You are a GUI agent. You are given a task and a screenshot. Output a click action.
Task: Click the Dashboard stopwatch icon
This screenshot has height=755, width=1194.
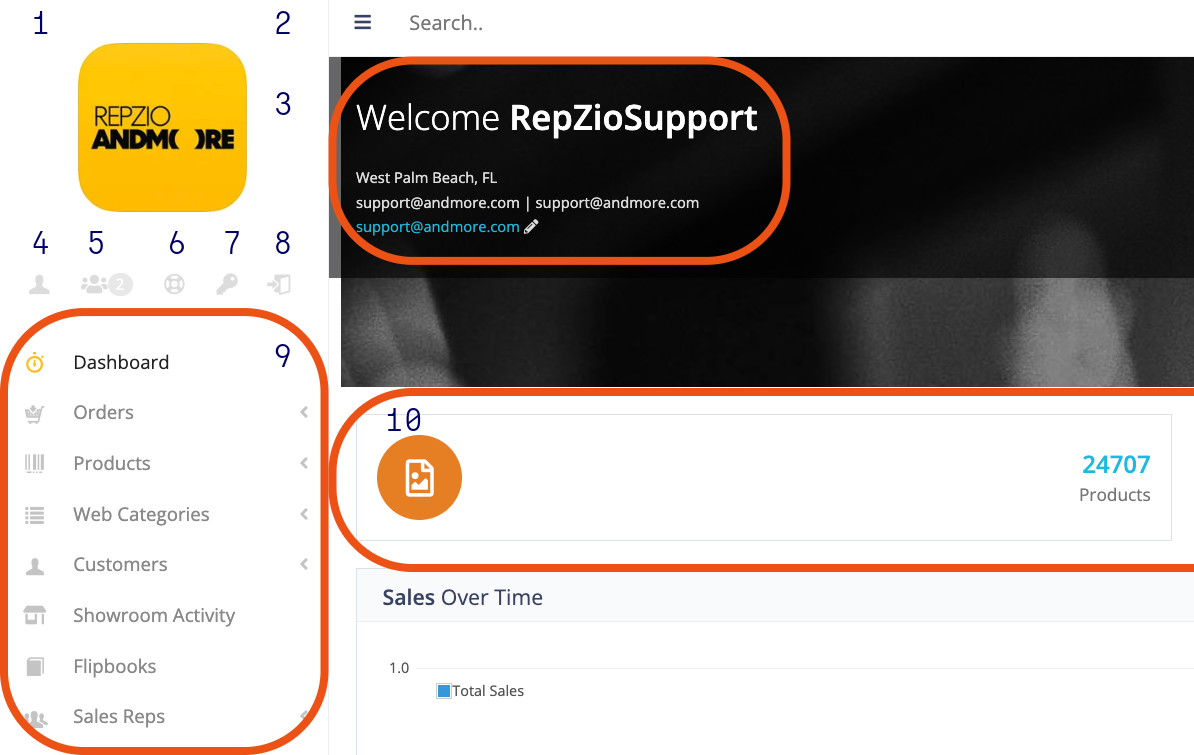point(35,363)
